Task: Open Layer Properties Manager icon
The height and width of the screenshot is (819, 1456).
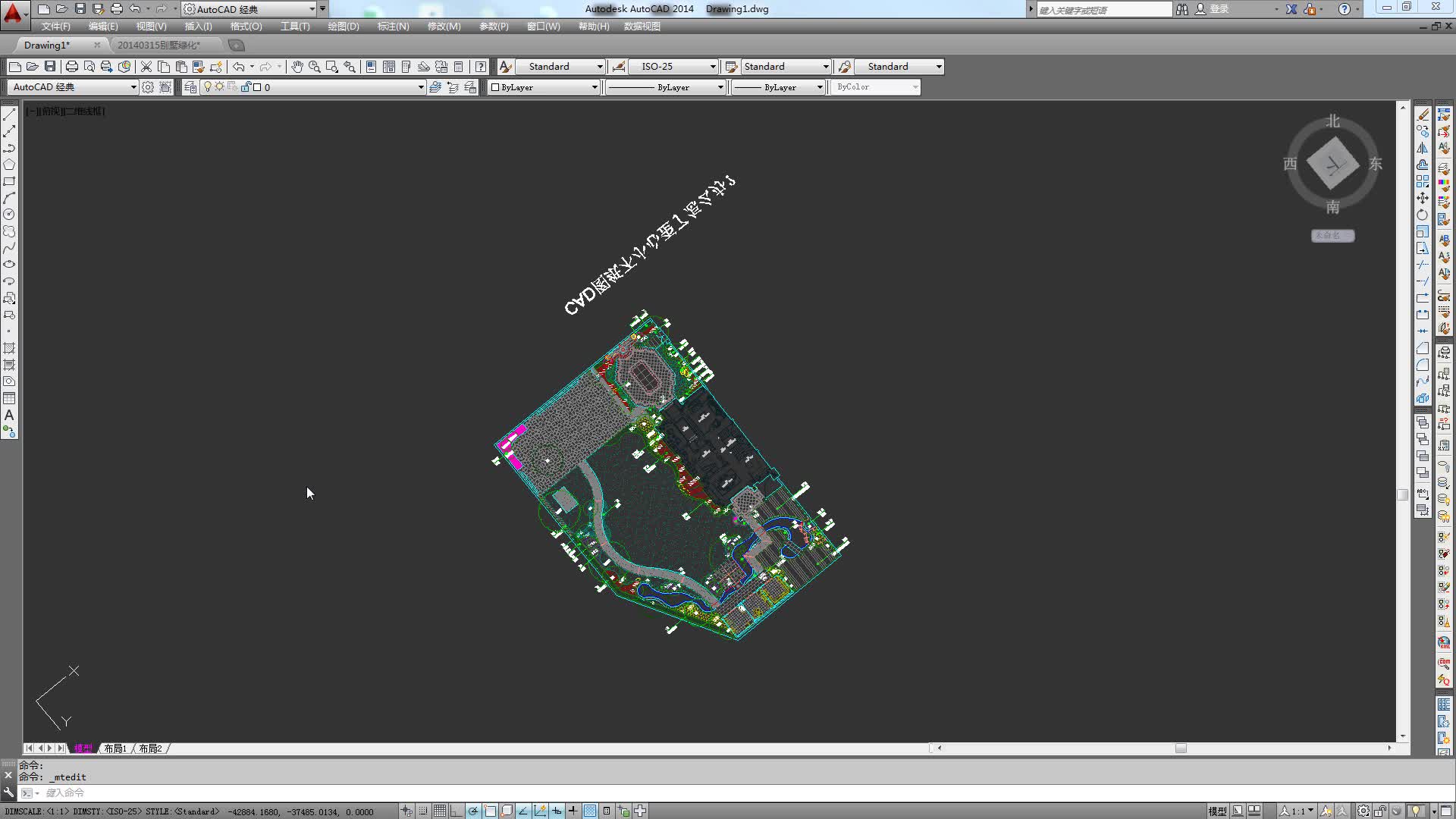Action: coord(190,87)
